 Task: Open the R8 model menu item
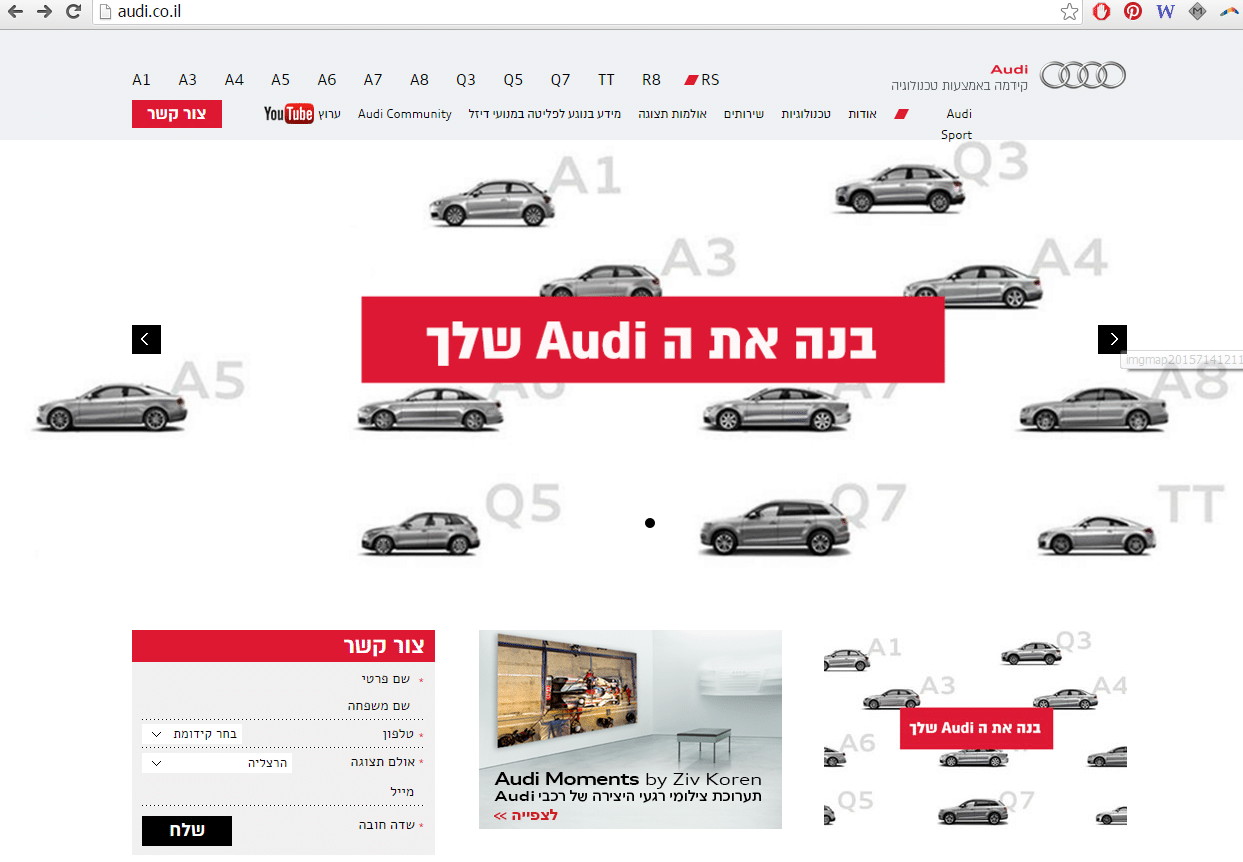pos(651,80)
